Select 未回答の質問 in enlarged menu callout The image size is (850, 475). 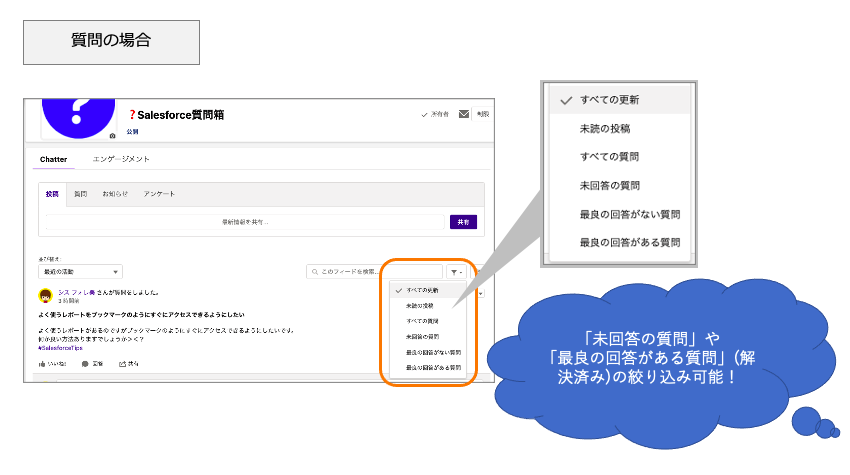point(620,185)
